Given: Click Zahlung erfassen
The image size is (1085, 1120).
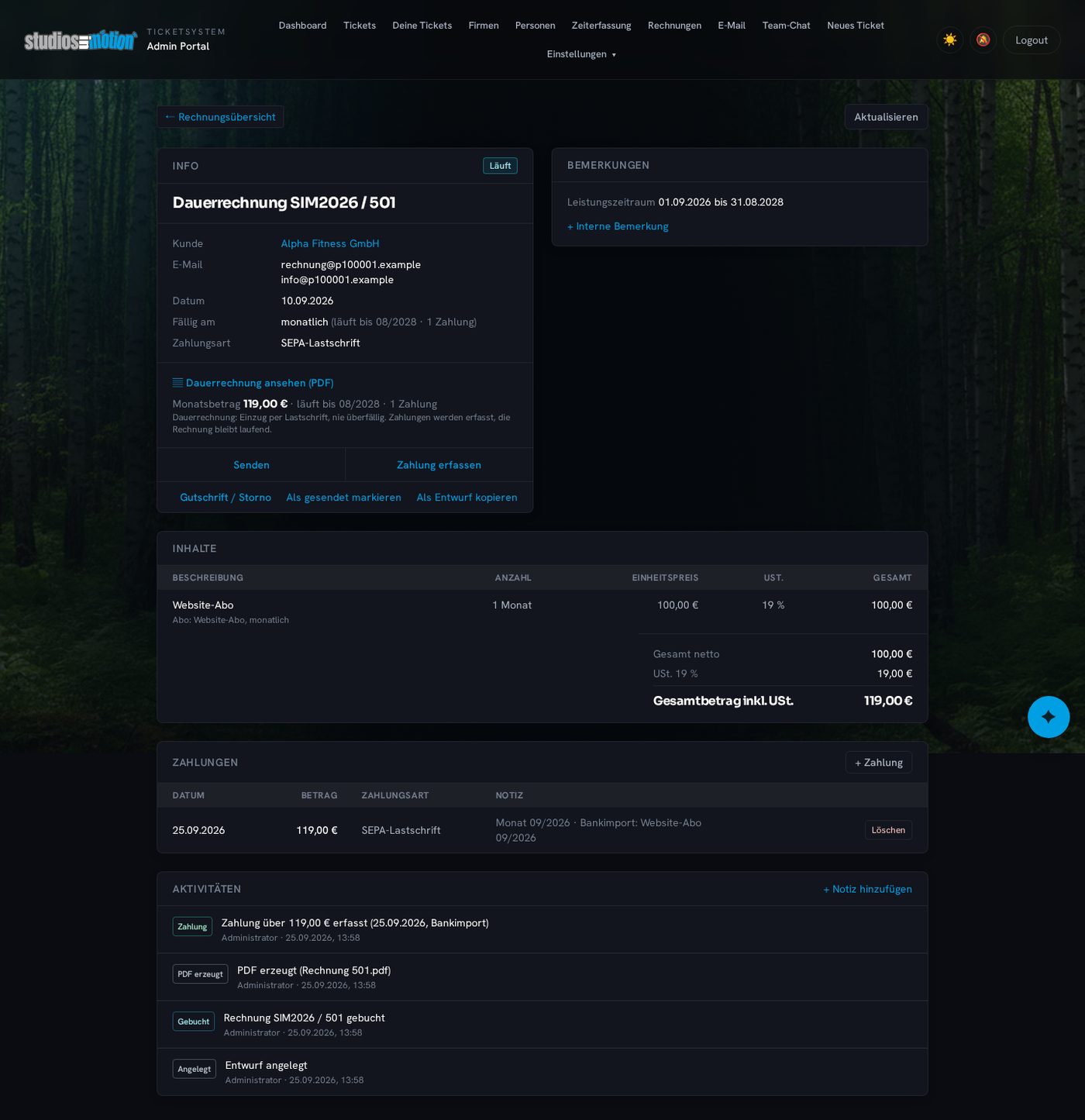Looking at the screenshot, I should [x=439, y=465].
